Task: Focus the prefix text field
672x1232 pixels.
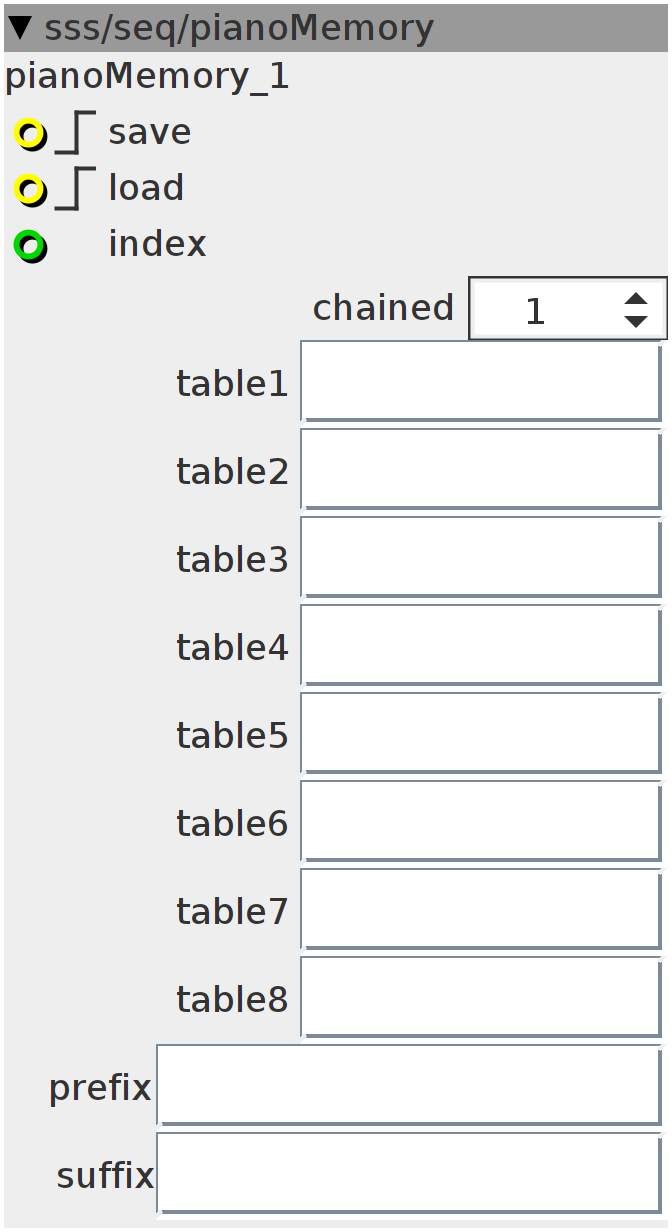Action: (409, 1086)
